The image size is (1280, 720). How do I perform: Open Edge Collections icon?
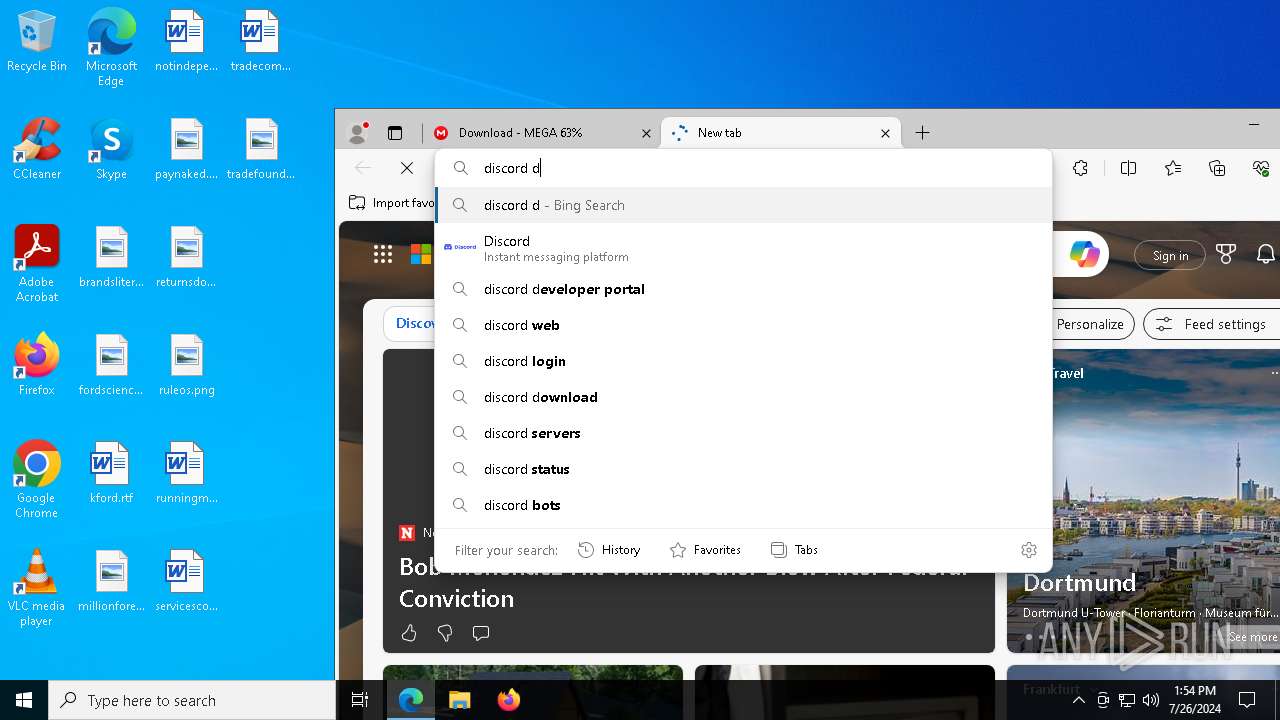[x=1217, y=168]
